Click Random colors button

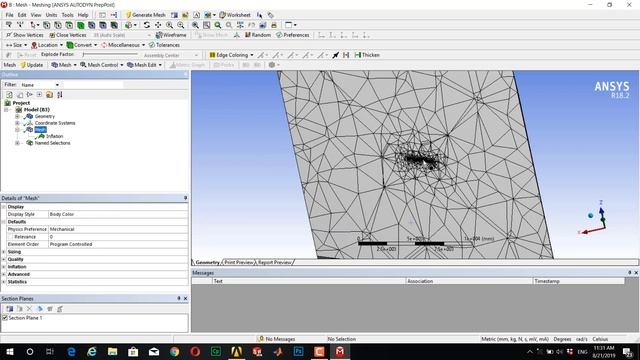pos(258,35)
